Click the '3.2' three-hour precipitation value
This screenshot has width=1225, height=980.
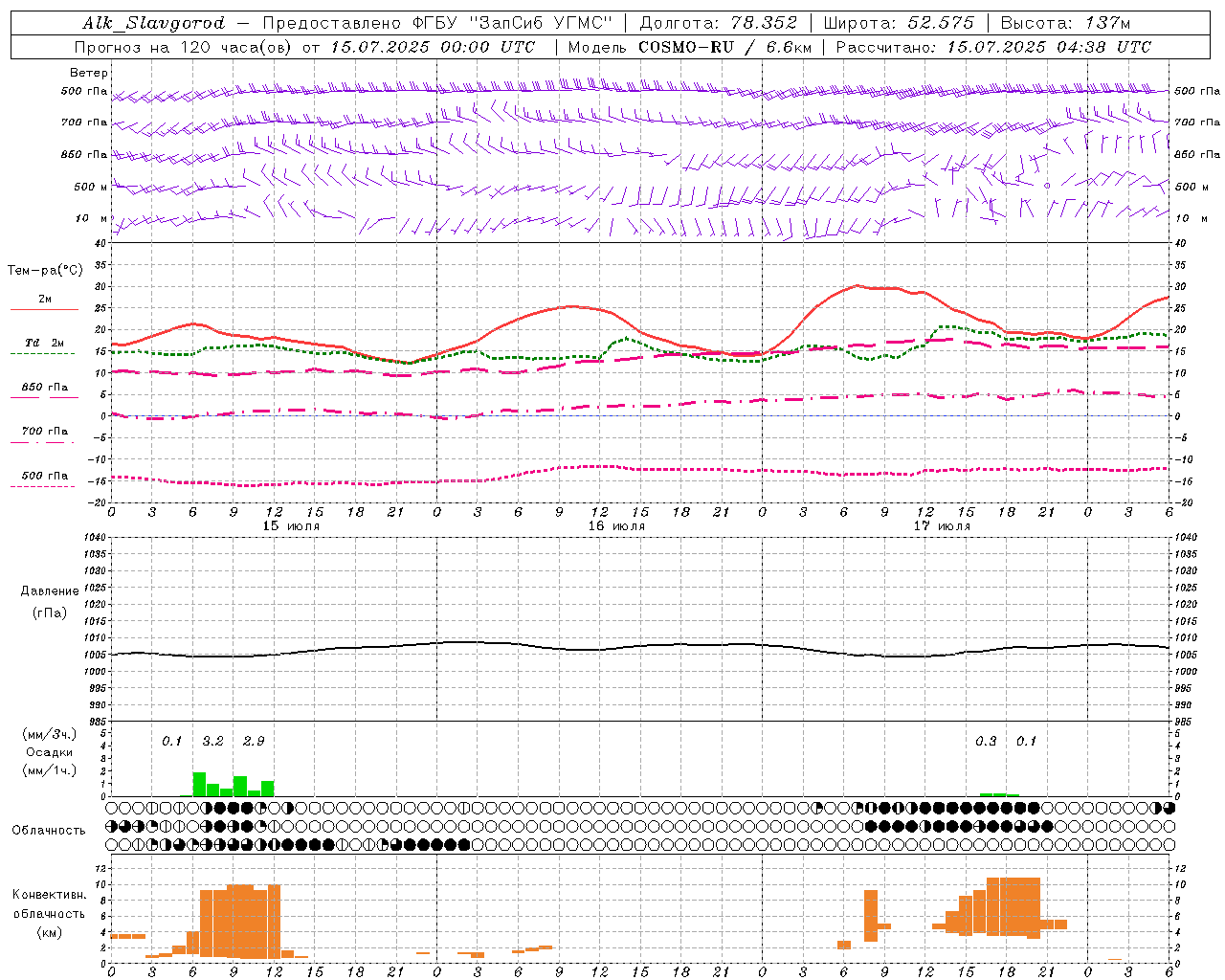click(x=212, y=742)
